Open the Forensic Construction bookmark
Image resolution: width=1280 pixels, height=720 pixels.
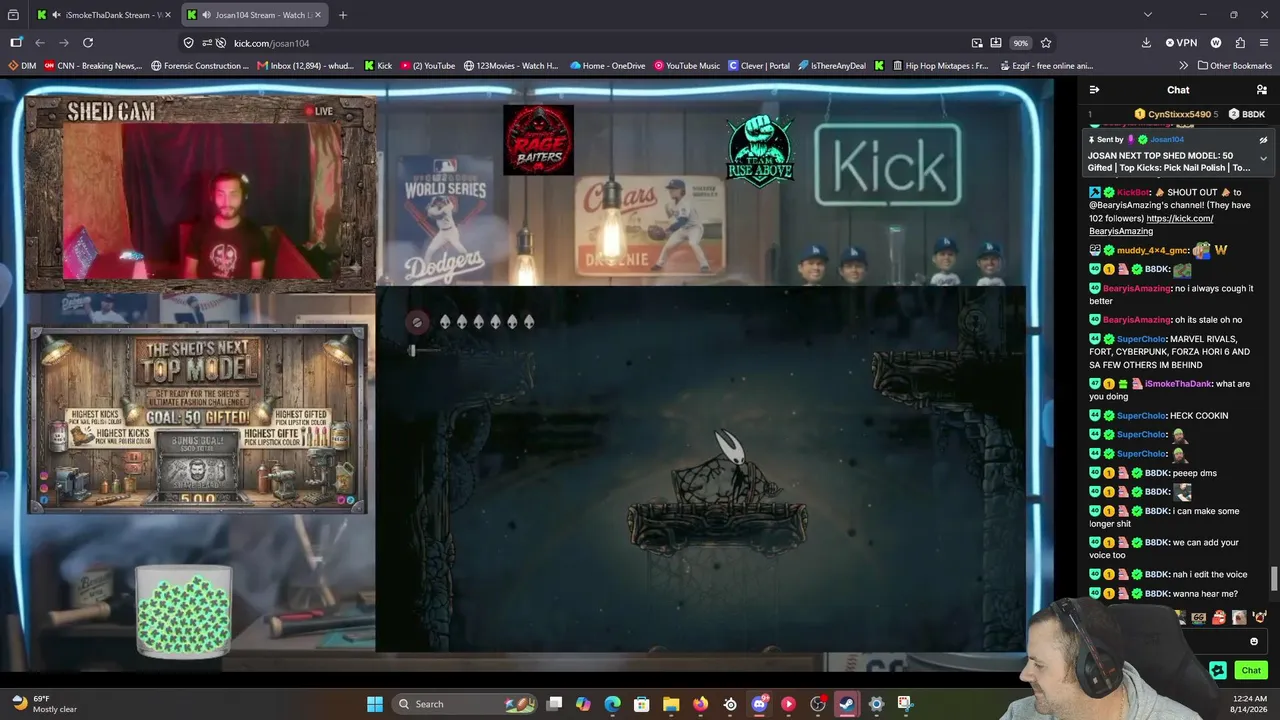pyautogui.click(x=200, y=66)
